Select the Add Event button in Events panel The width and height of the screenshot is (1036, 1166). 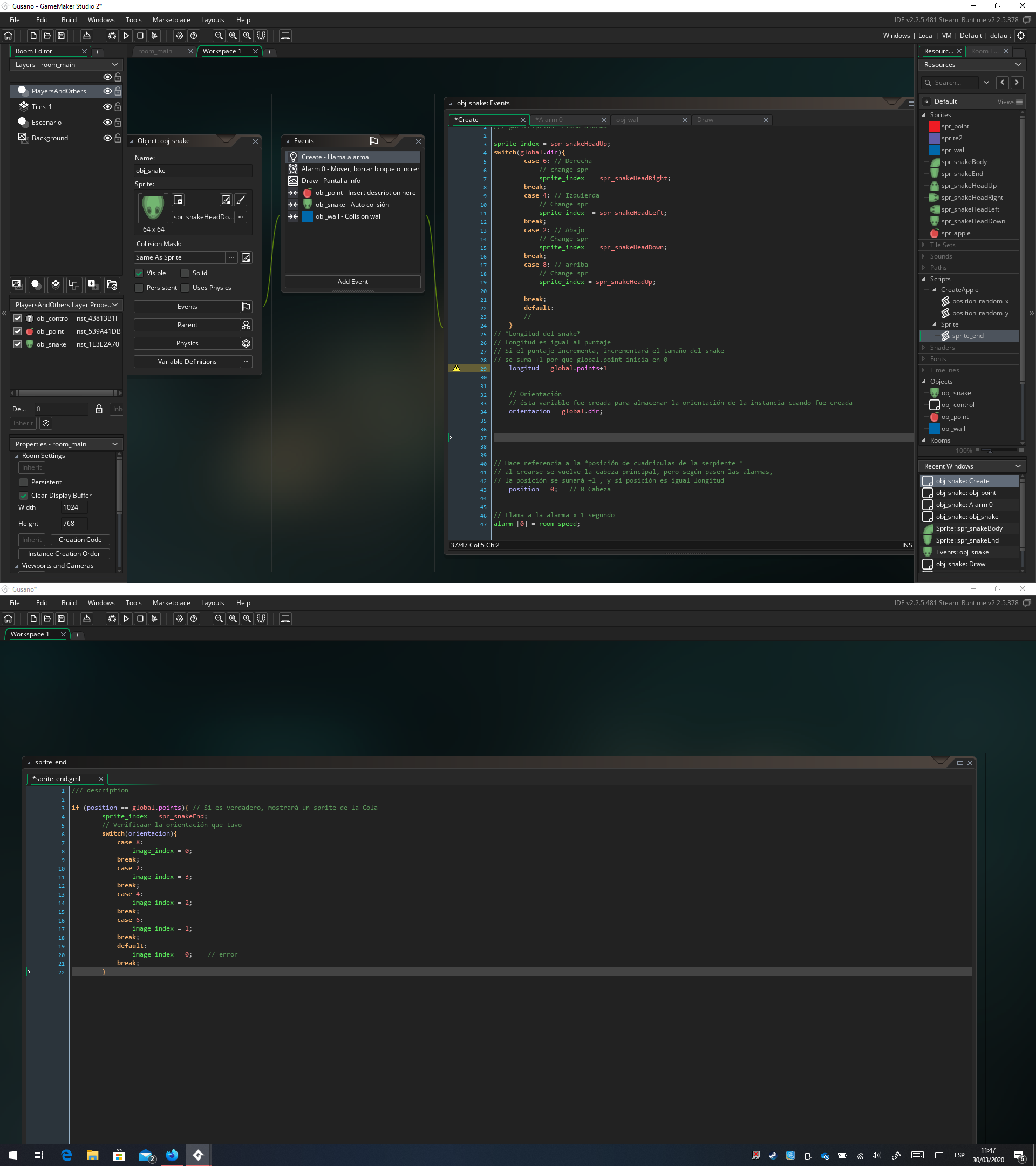[353, 281]
